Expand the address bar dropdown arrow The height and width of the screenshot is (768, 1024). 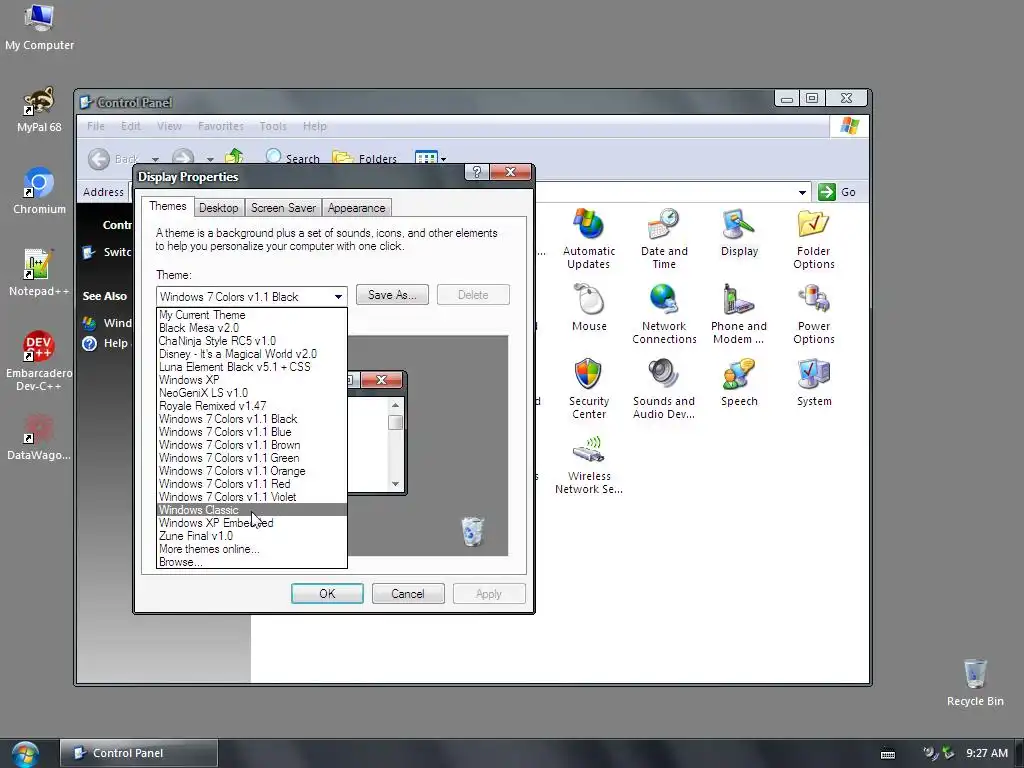click(x=802, y=192)
